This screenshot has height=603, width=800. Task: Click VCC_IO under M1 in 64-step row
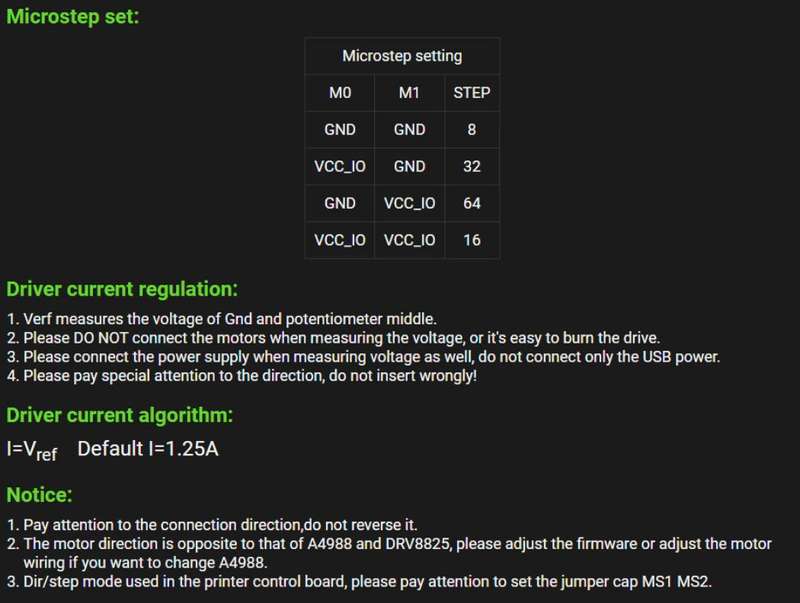pos(409,204)
